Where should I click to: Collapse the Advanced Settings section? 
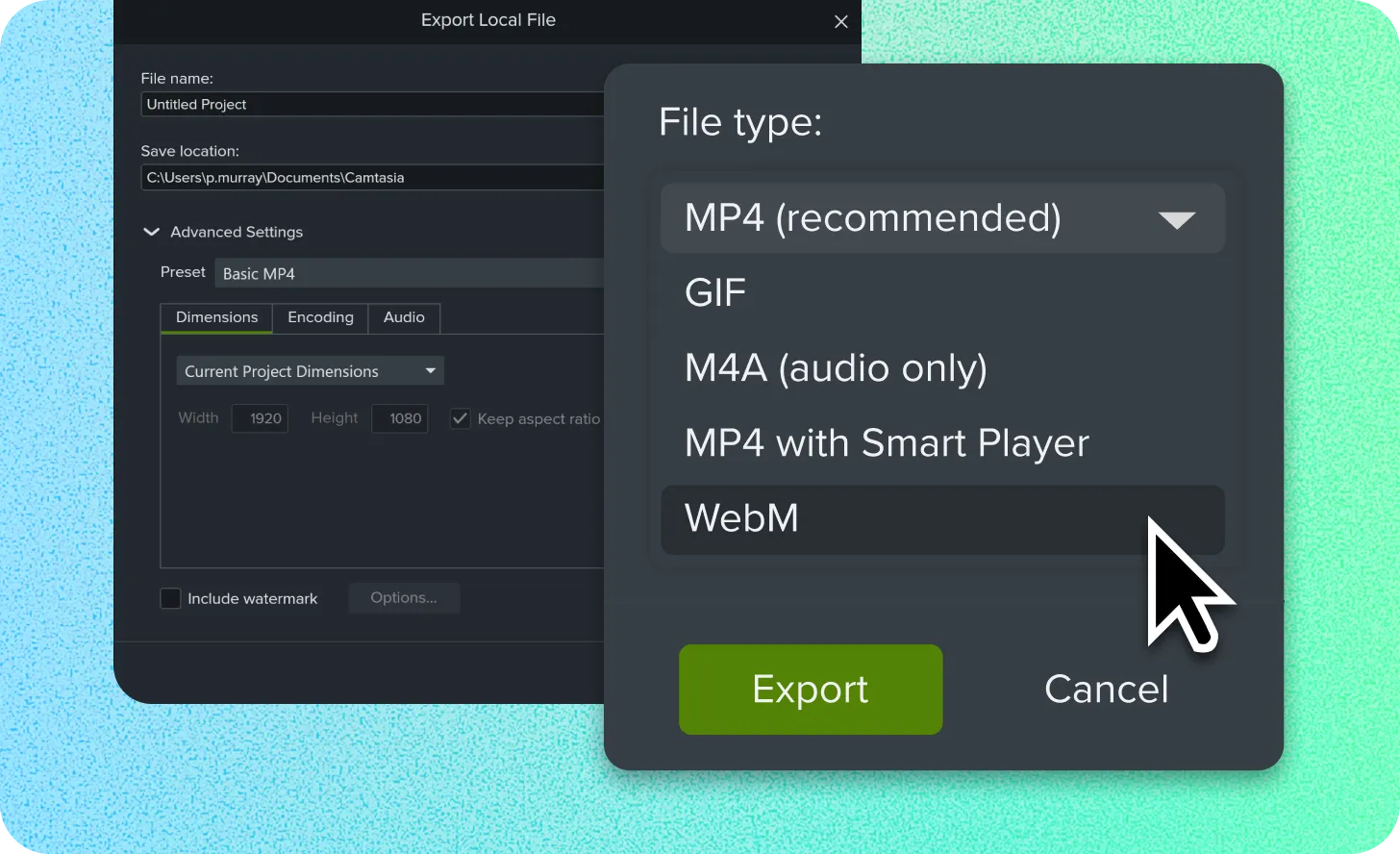pos(151,232)
